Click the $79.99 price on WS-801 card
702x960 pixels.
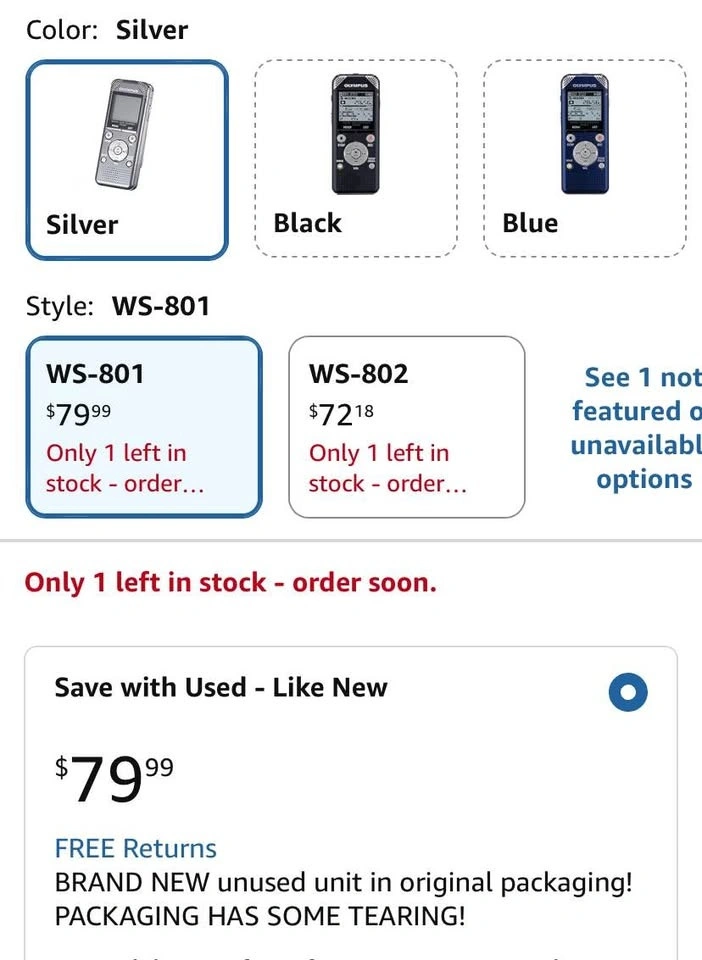[78, 414]
